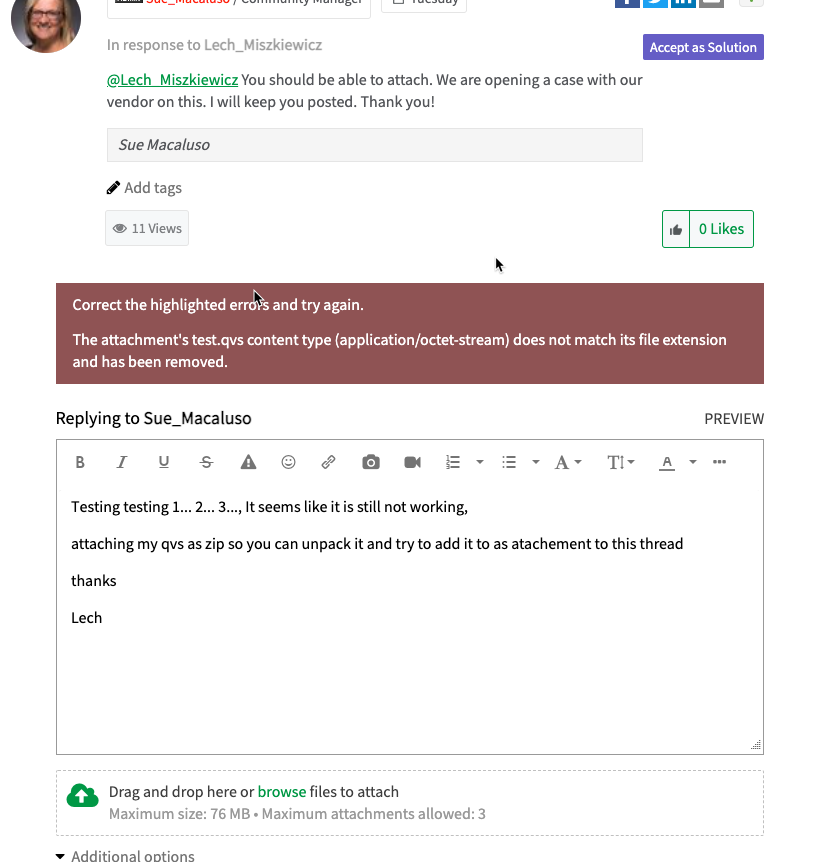The width and height of the screenshot is (815, 862).
Task: Open the text color picker dropdown arrow
Action: (693, 462)
